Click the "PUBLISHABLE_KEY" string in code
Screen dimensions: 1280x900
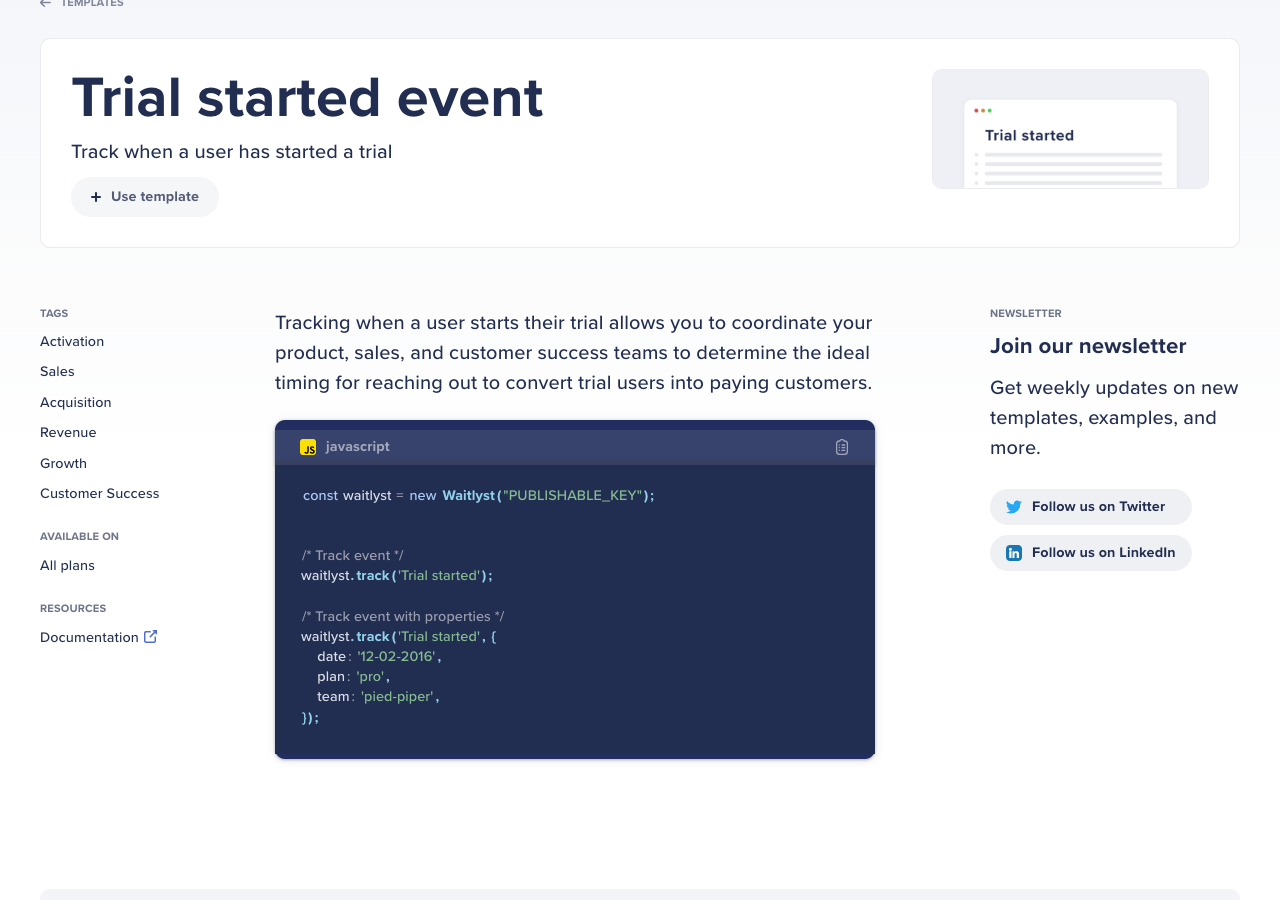pos(572,495)
